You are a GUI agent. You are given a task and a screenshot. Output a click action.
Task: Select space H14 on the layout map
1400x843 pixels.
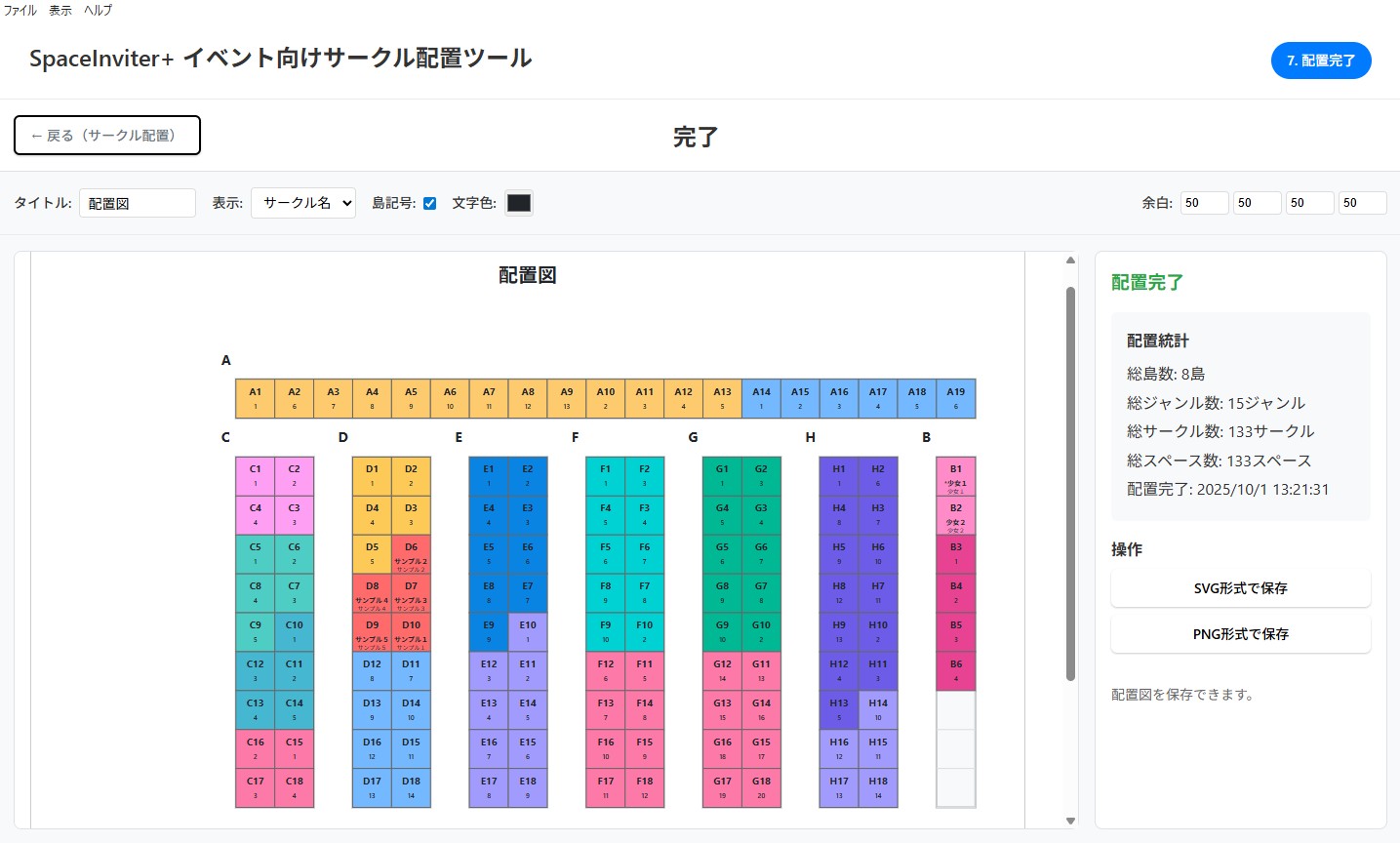(877, 709)
